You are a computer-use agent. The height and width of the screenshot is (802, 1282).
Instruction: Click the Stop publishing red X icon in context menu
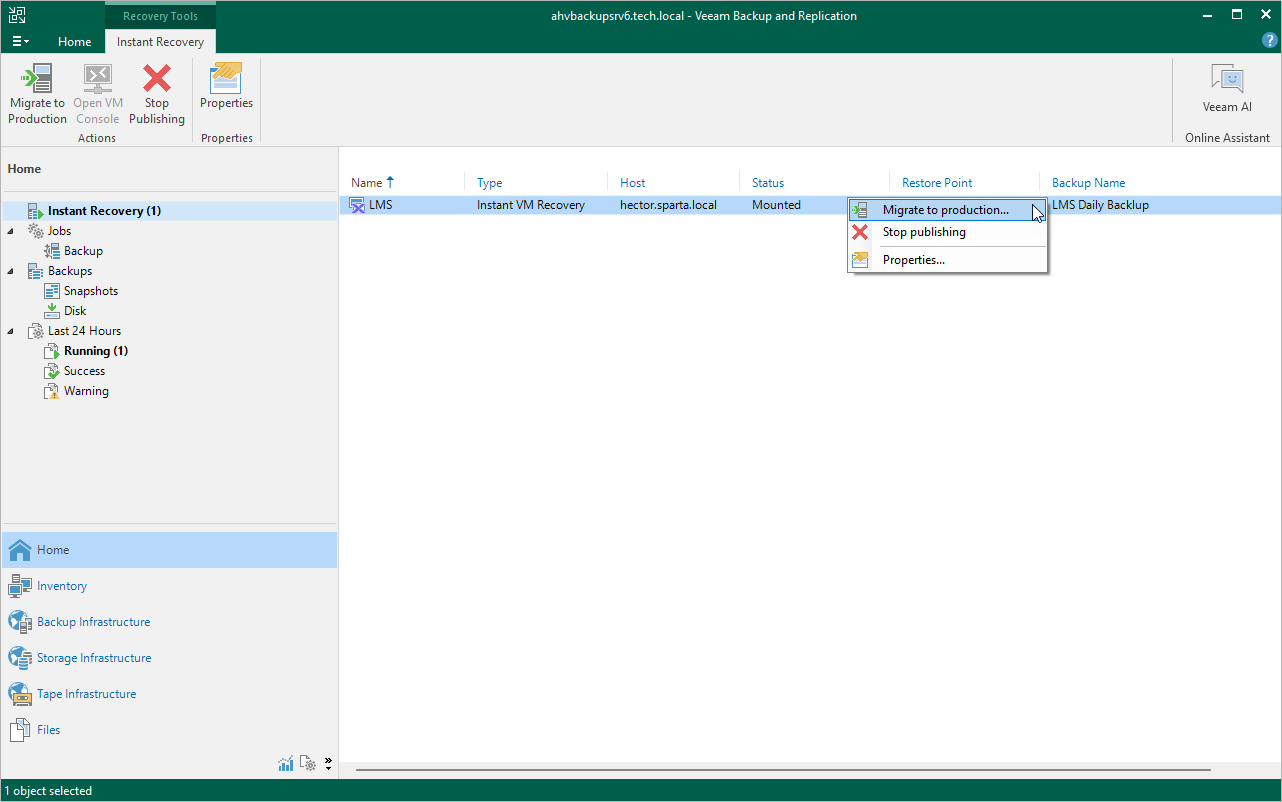pos(860,232)
